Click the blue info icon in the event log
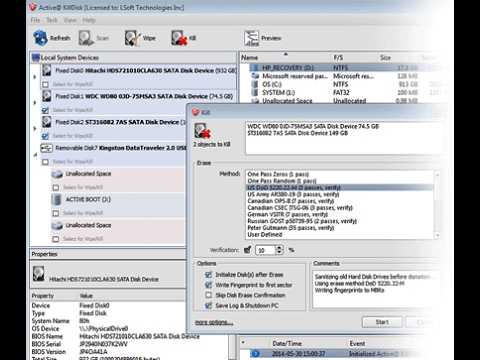 pos(256,353)
